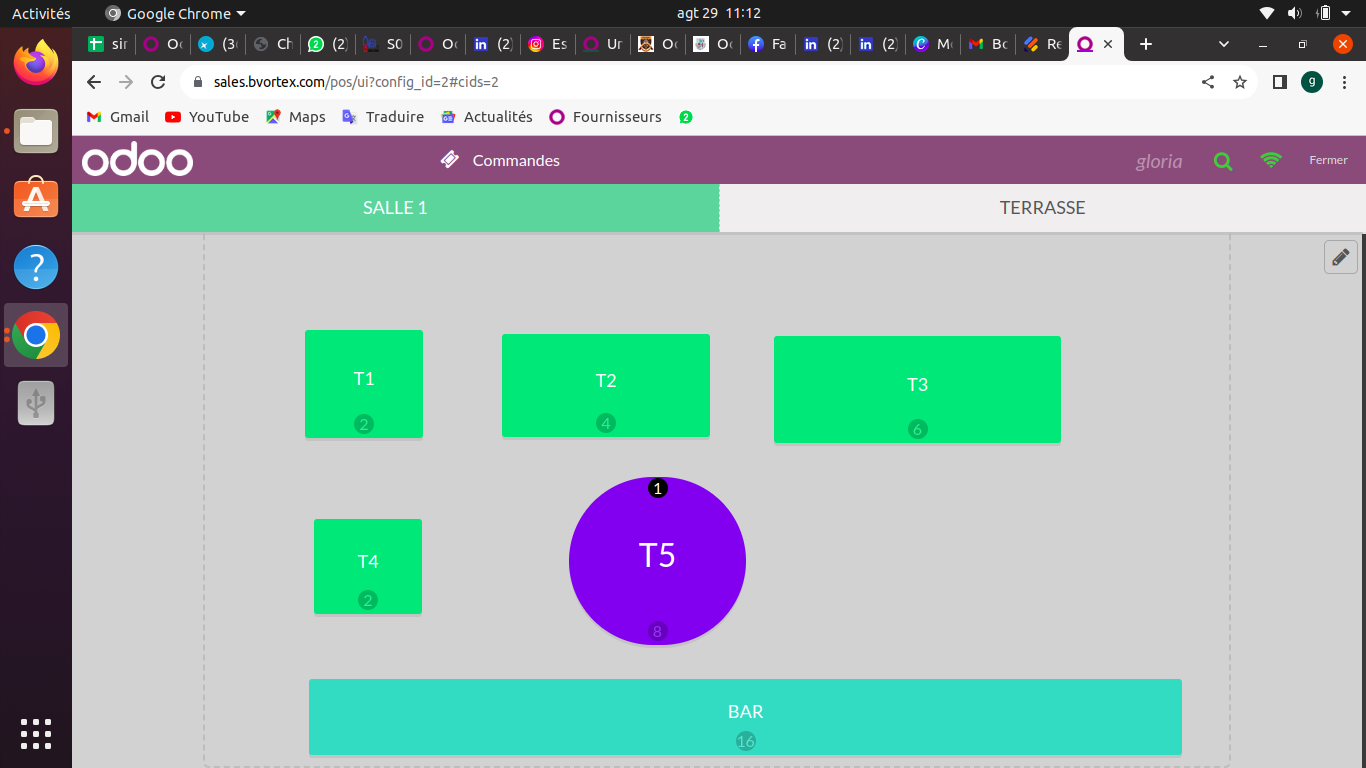Click the Odoo logo
1366x768 pixels.
(137, 161)
